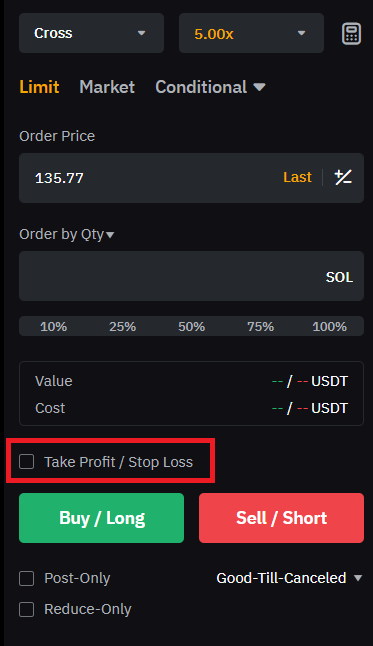
Task: Select the Limit order tab
Action: [40, 87]
